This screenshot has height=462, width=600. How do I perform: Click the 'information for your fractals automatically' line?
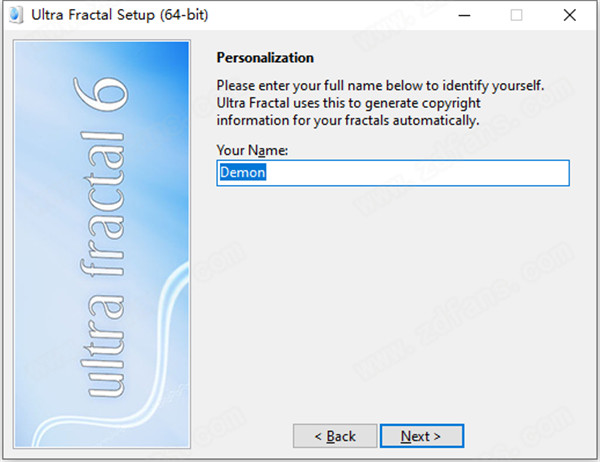coord(348,121)
